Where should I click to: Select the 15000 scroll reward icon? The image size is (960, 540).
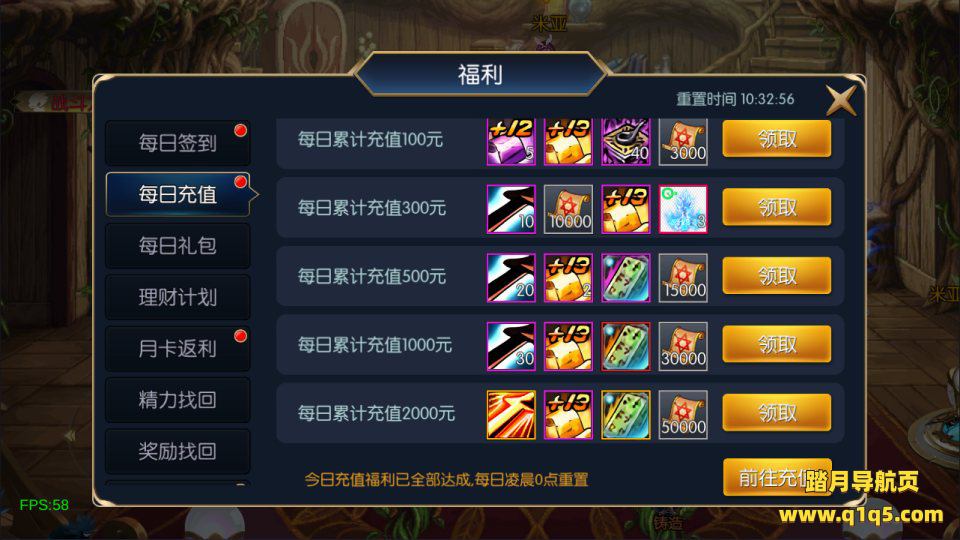683,278
